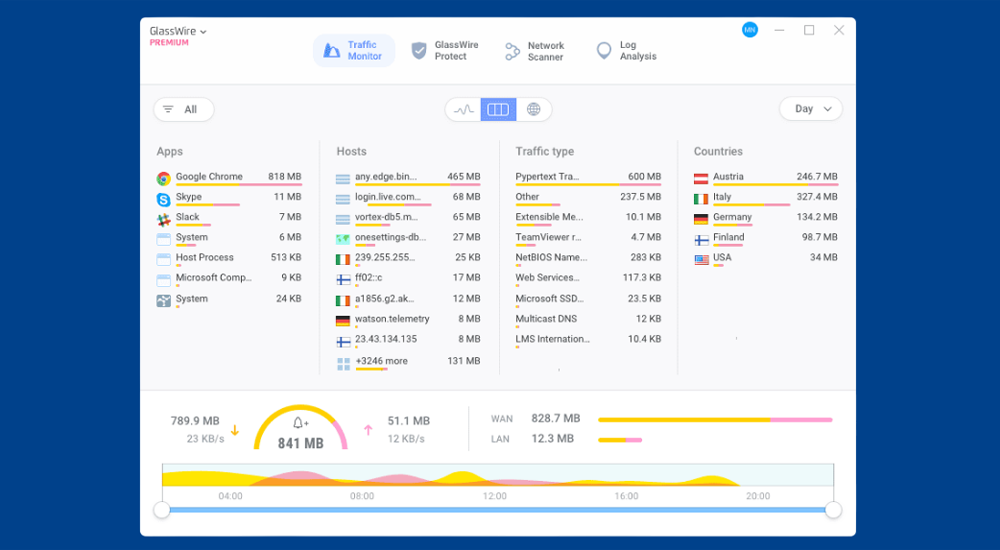This screenshot has width=1000, height=550.
Task: Expand the Day time range dropdown
Action: coord(811,109)
